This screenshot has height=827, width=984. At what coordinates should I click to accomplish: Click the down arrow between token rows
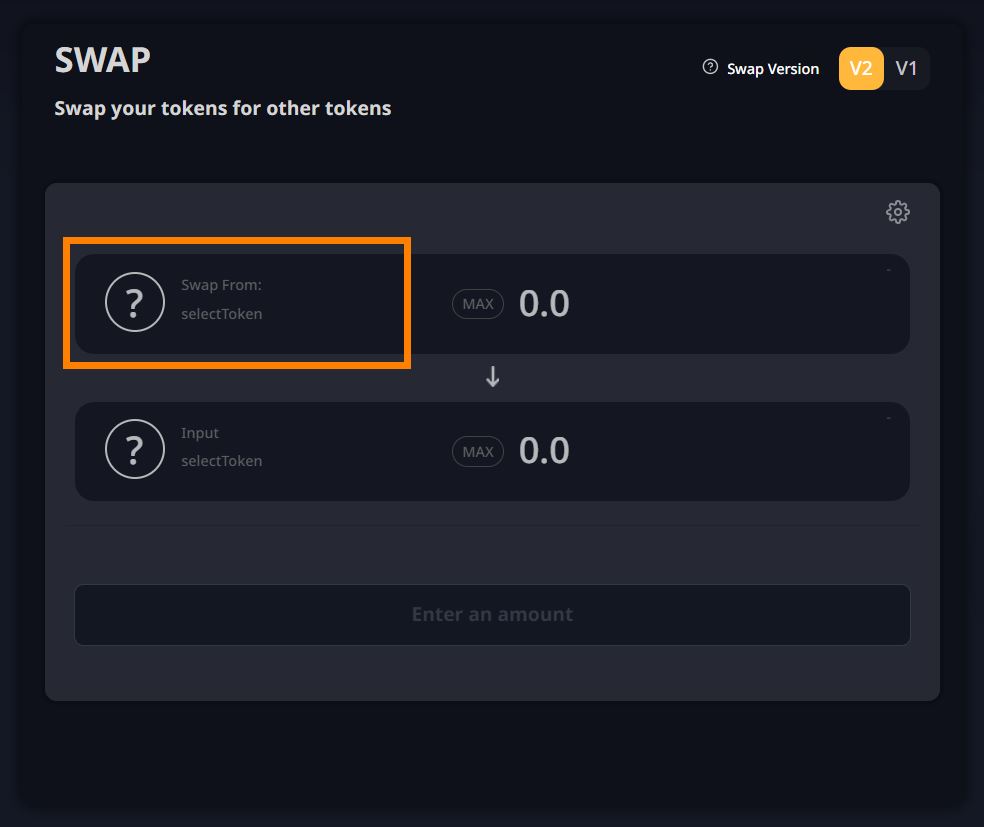coord(492,377)
